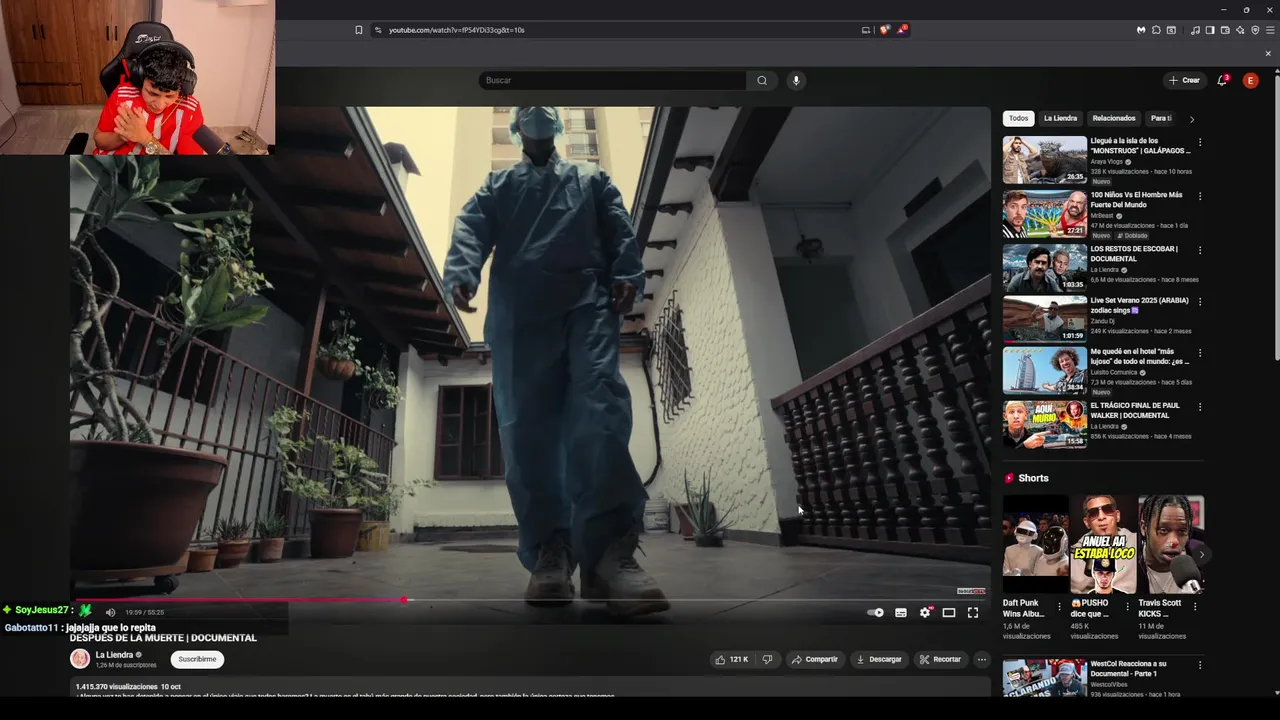Viewport: 1280px width, 720px height.
Task: Open Brave Rewards triangle icon
Action: pyautogui.click(x=901, y=30)
